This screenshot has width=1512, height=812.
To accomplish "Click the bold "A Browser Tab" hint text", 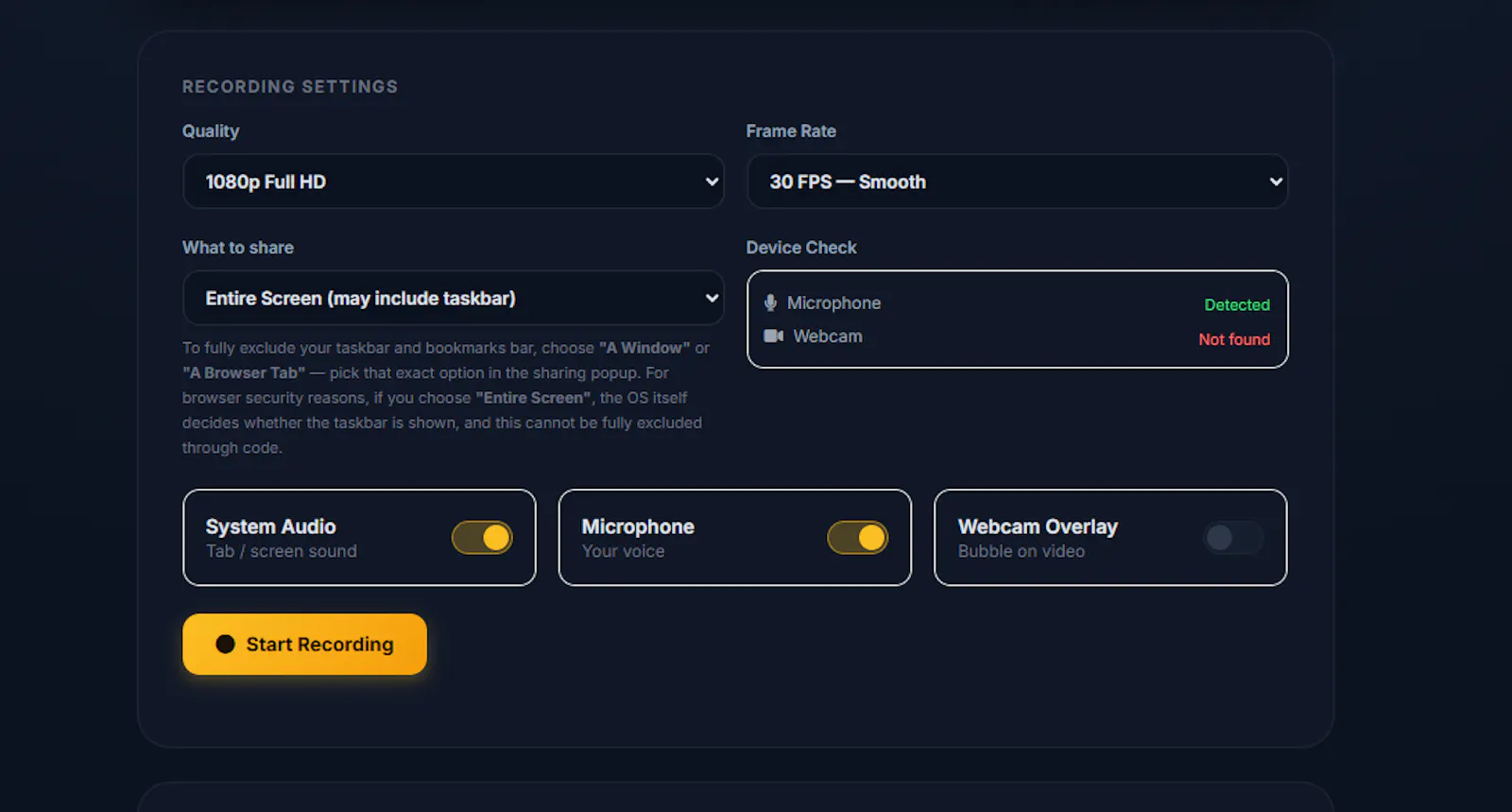I will [x=244, y=372].
